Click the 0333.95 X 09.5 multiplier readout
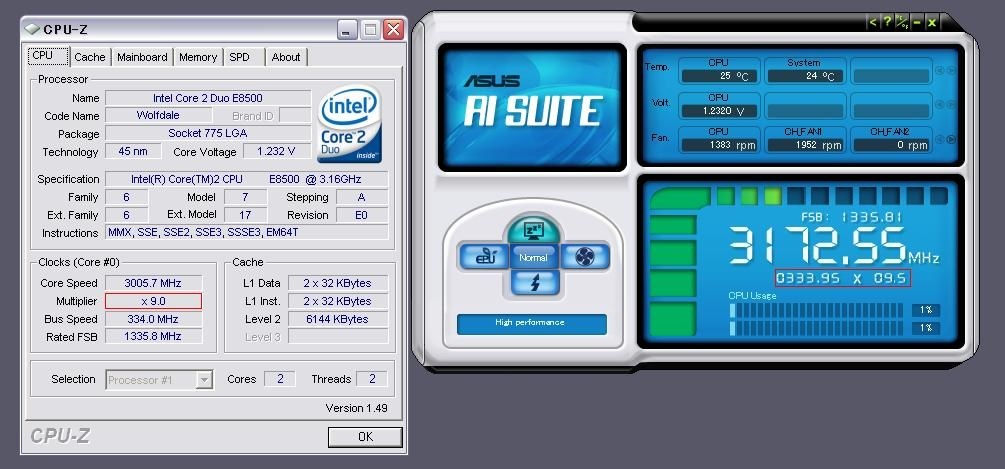The image size is (1005, 469). [842, 278]
